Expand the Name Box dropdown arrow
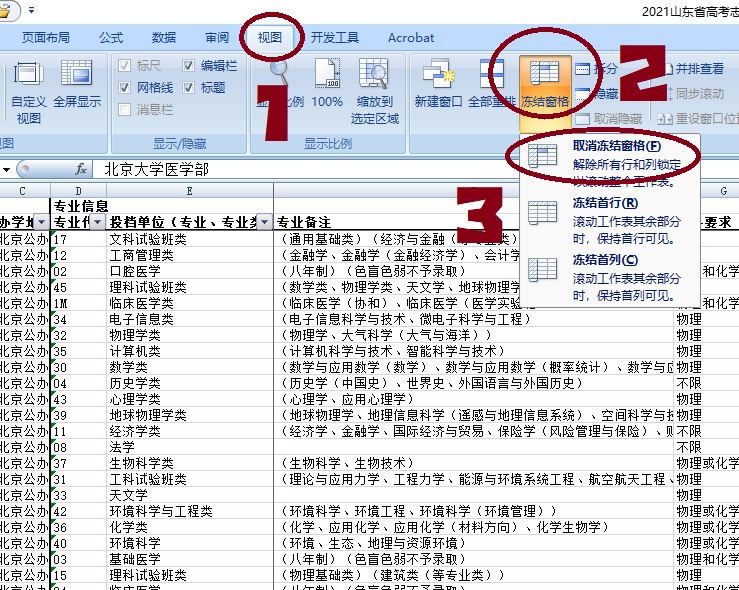 click(x=6, y=169)
